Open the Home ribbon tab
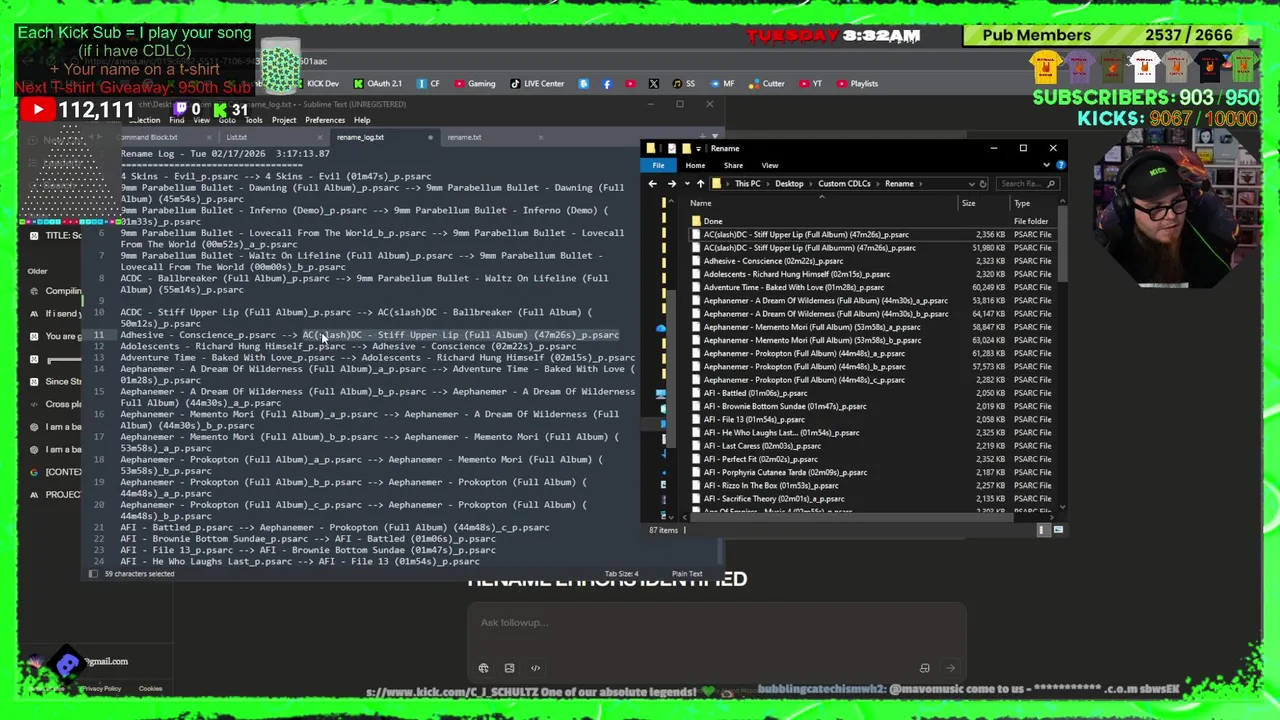1280x720 pixels. (695, 166)
